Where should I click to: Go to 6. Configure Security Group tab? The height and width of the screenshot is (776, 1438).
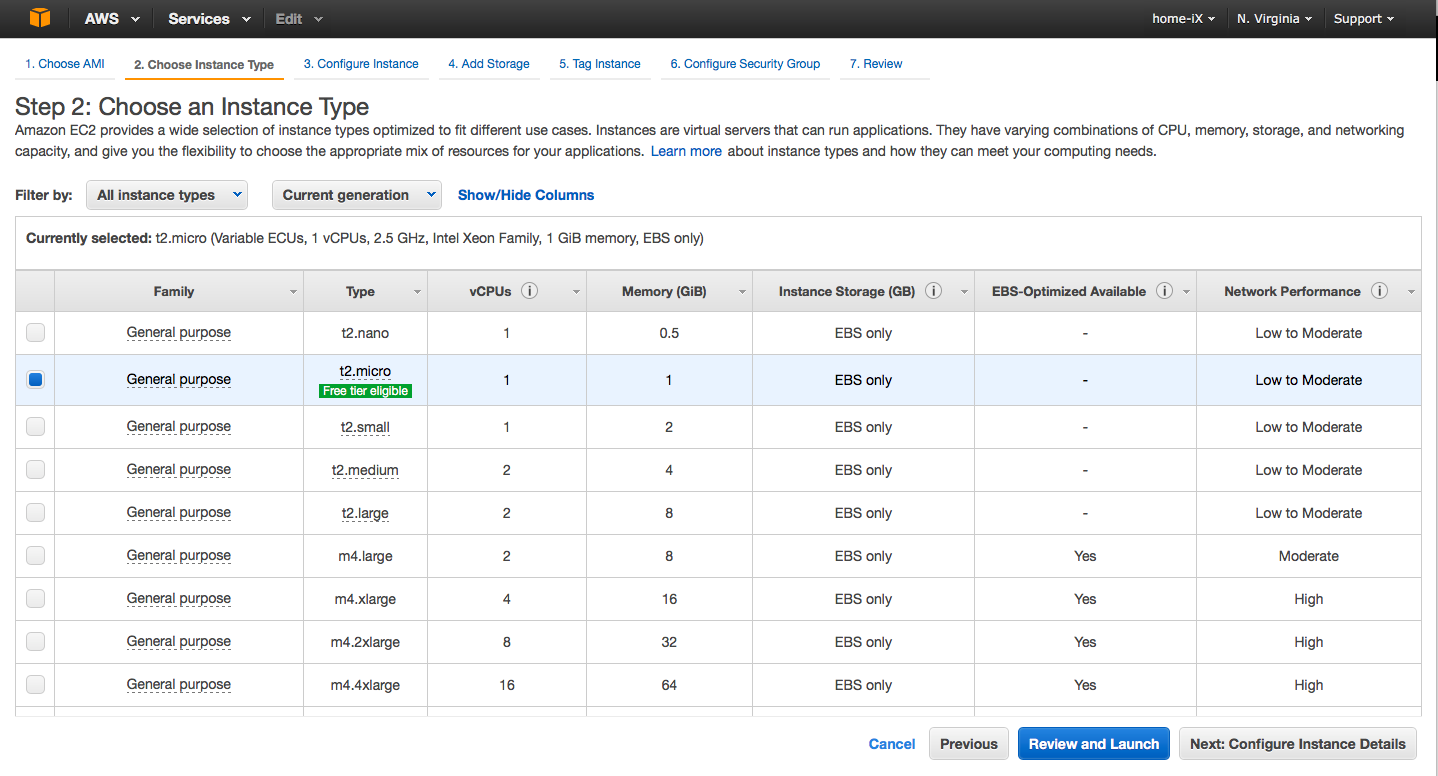tap(745, 64)
